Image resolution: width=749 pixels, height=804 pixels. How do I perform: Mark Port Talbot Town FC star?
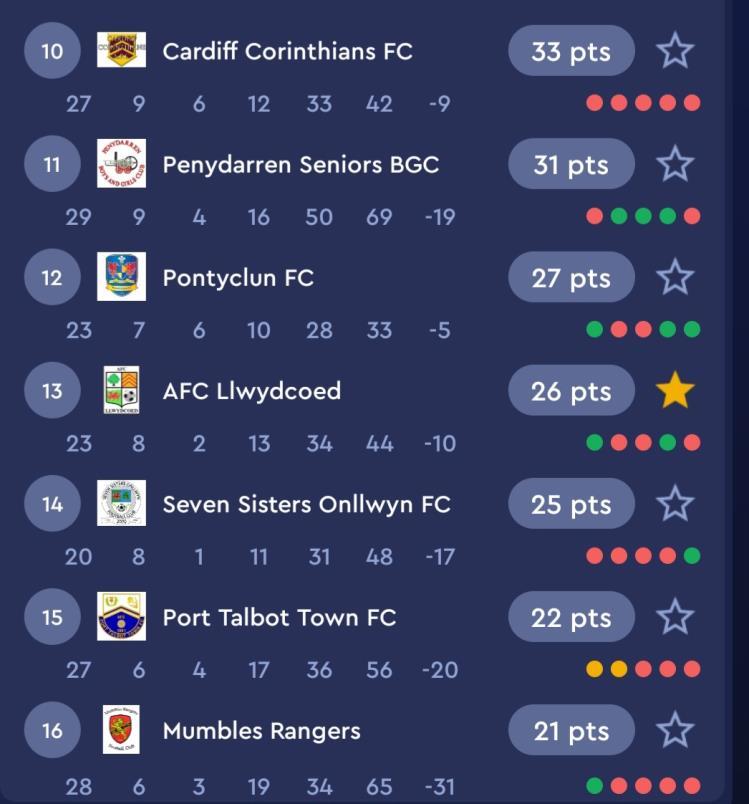tap(675, 617)
